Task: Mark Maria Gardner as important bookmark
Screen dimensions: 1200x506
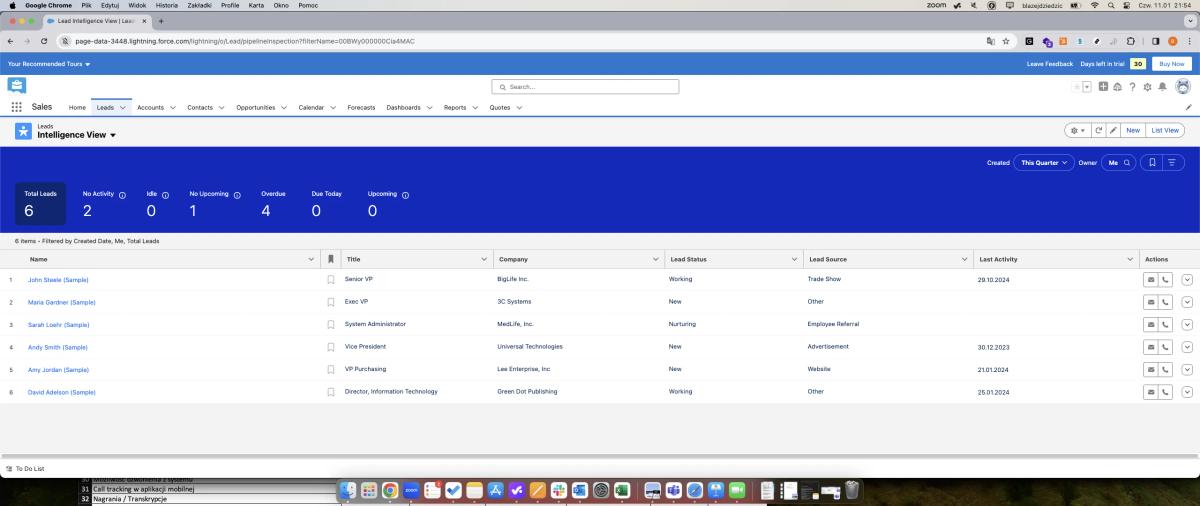Action: (331, 302)
